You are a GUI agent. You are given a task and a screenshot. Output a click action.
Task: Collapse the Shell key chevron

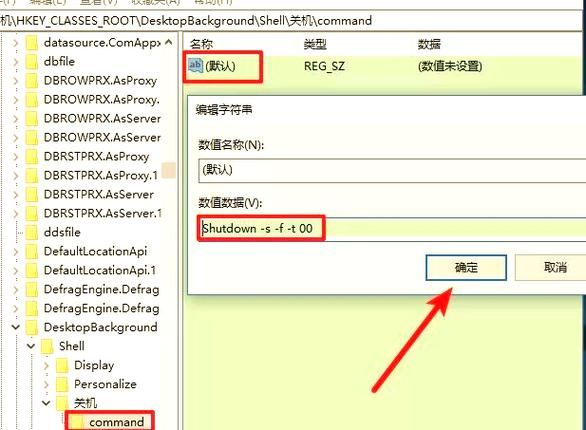point(31,346)
